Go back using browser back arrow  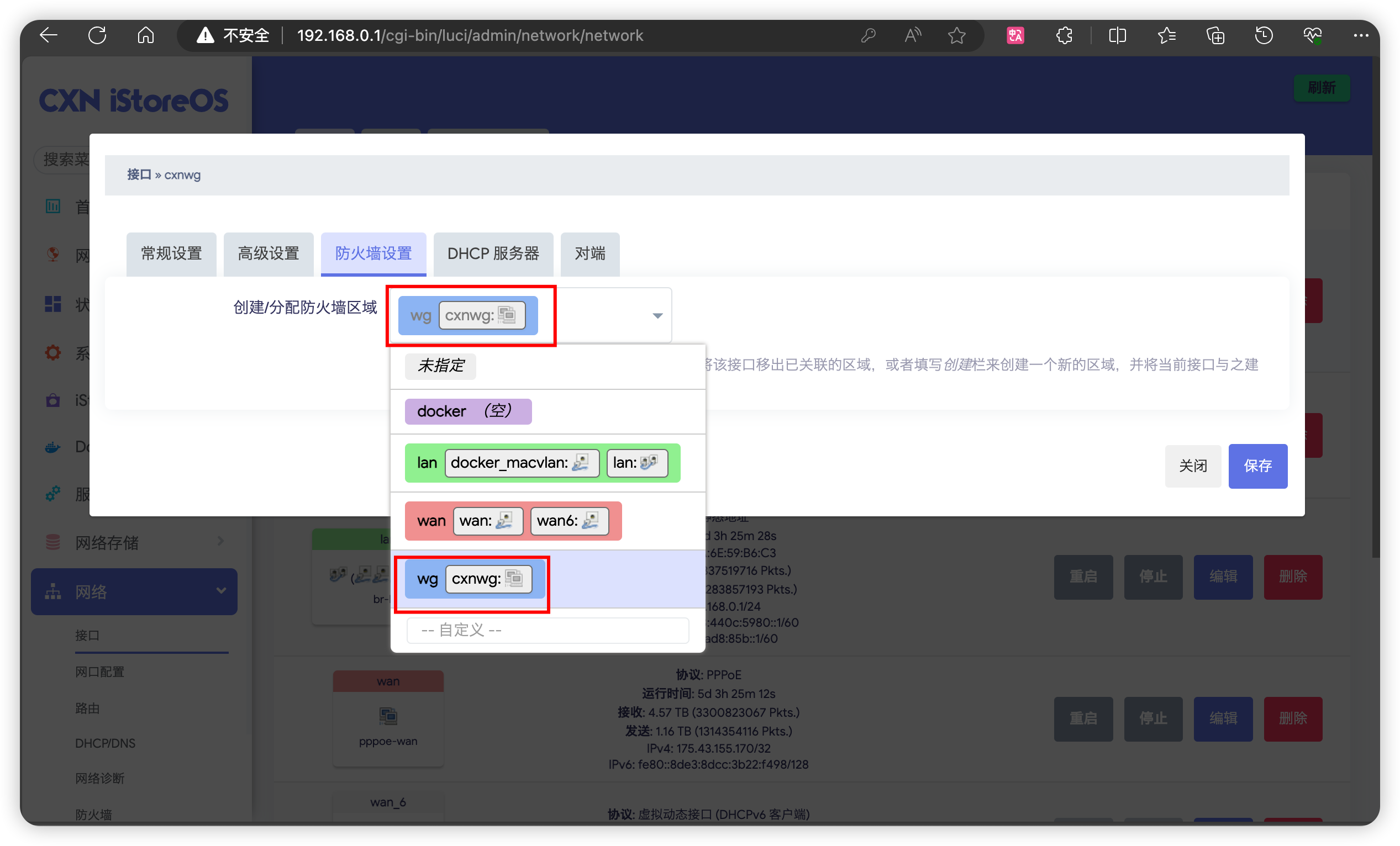point(48,35)
